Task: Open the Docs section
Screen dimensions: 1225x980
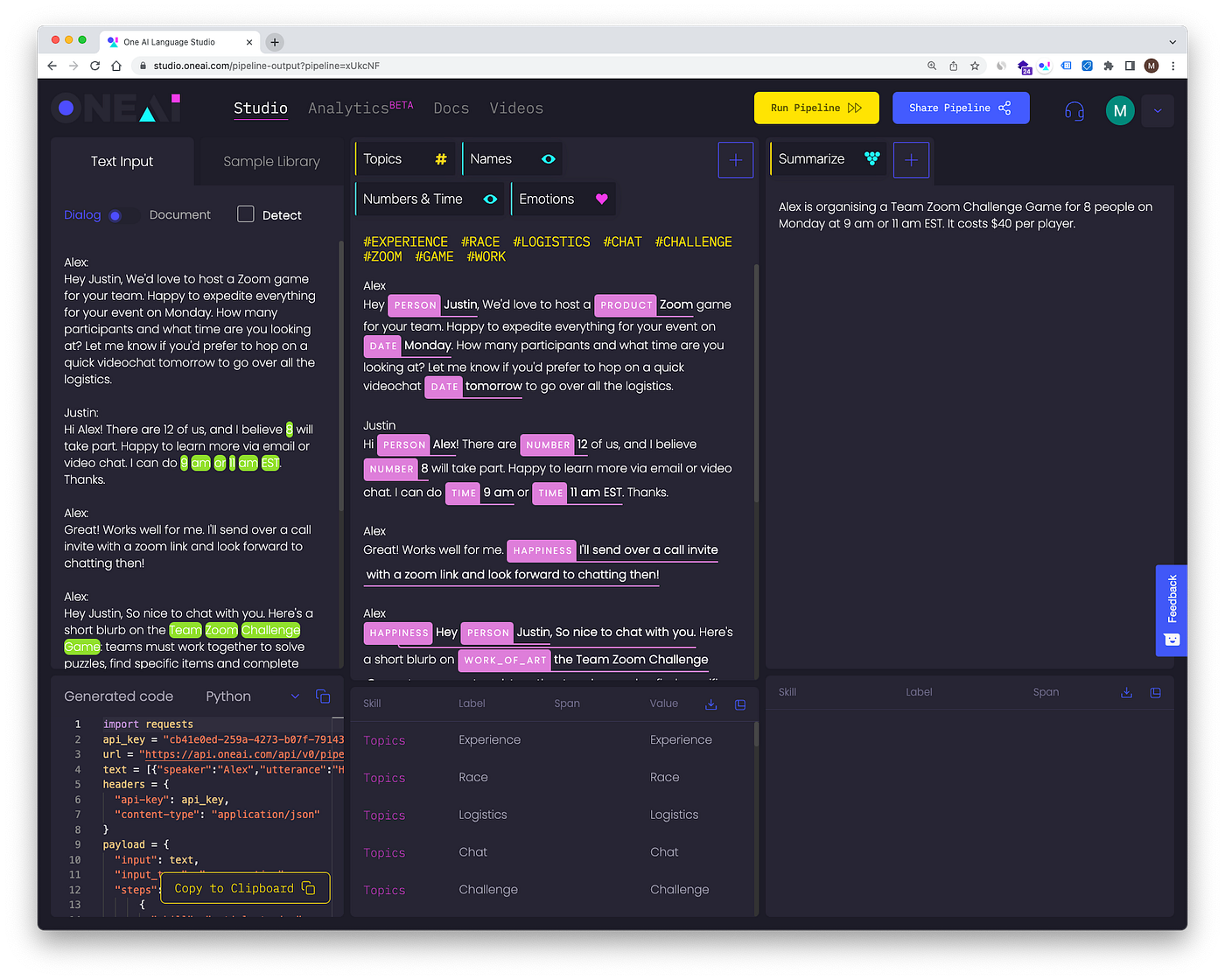Action: [x=451, y=108]
